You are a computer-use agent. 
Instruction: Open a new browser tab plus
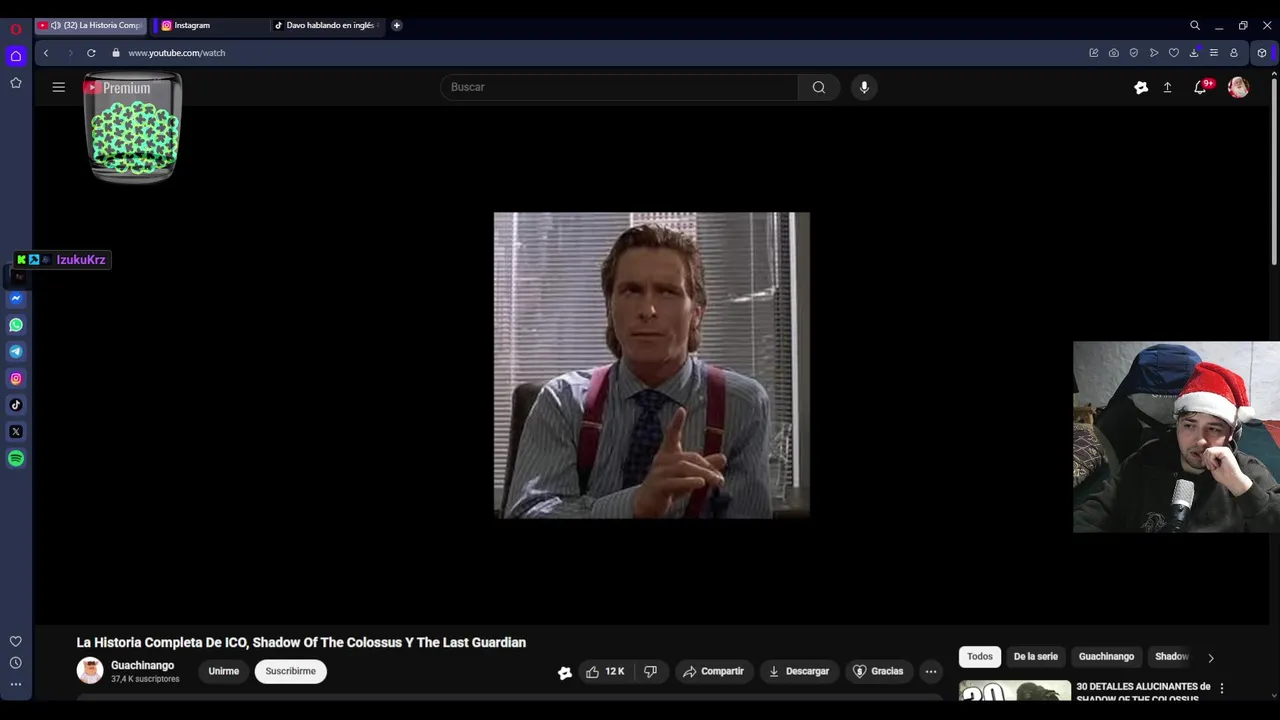pyautogui.click(x=397, y=25)
